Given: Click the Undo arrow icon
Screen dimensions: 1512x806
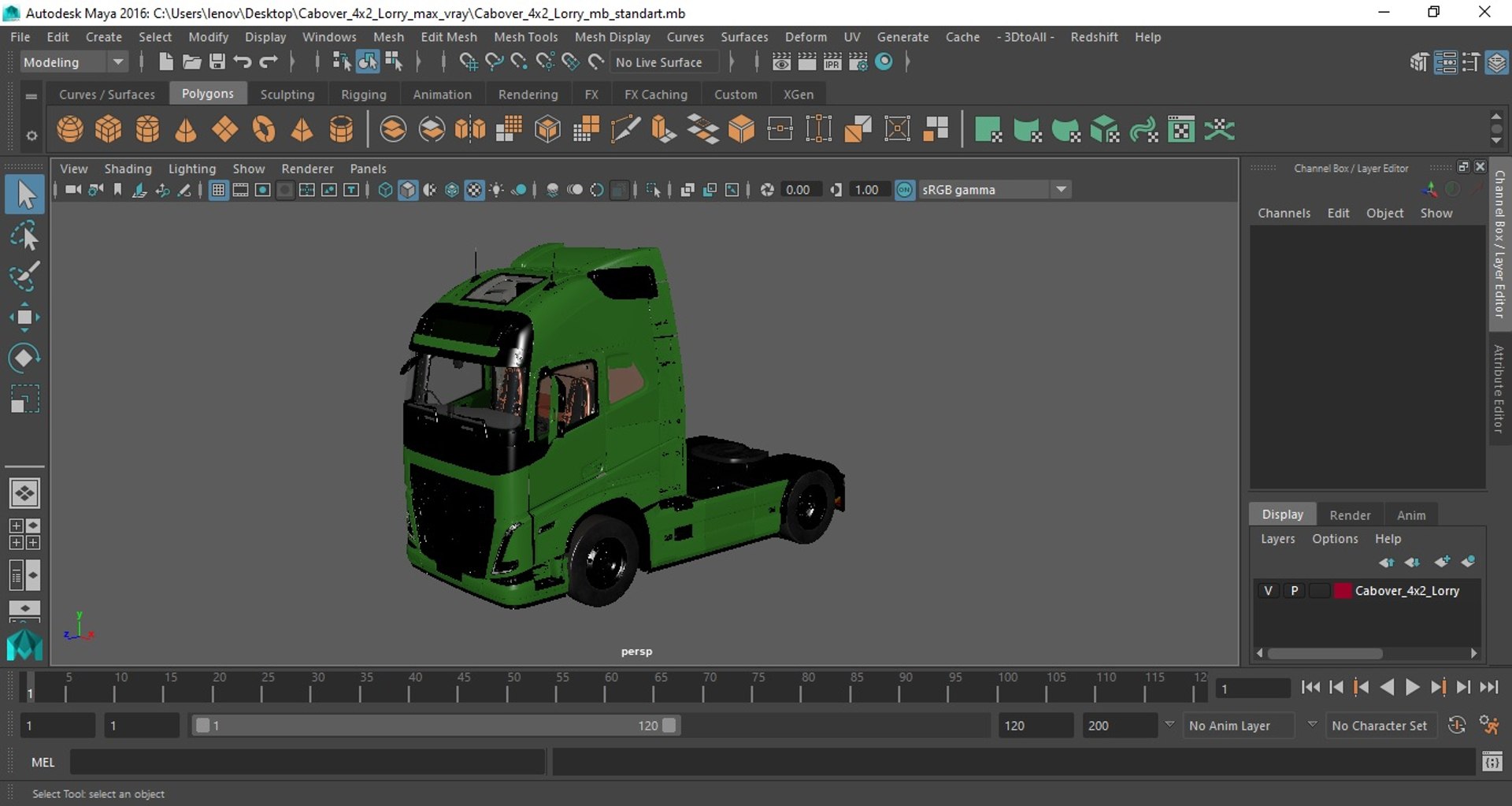Looking at the screenshot, I should coord(243,61).
